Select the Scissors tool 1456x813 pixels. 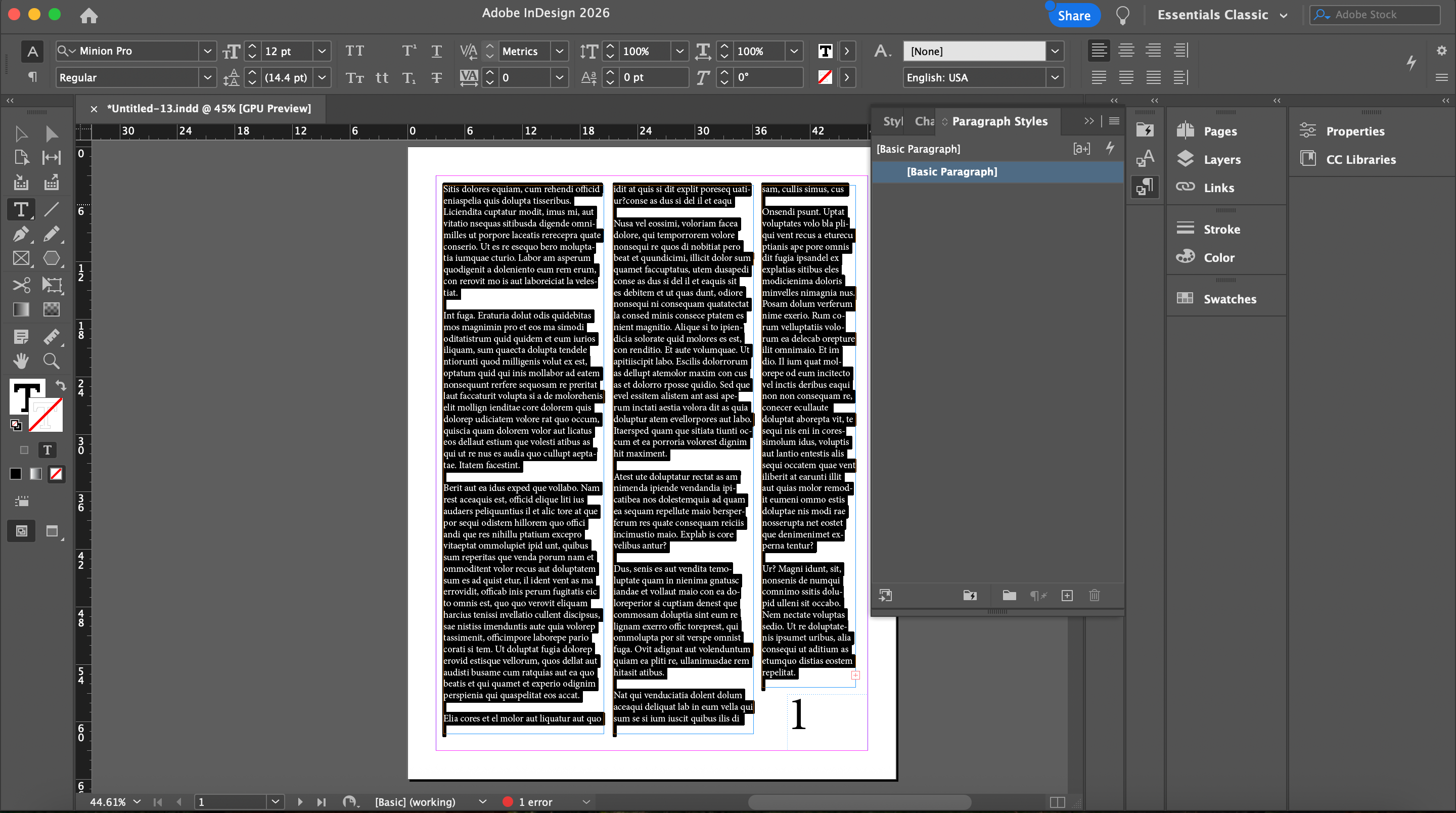21,285
